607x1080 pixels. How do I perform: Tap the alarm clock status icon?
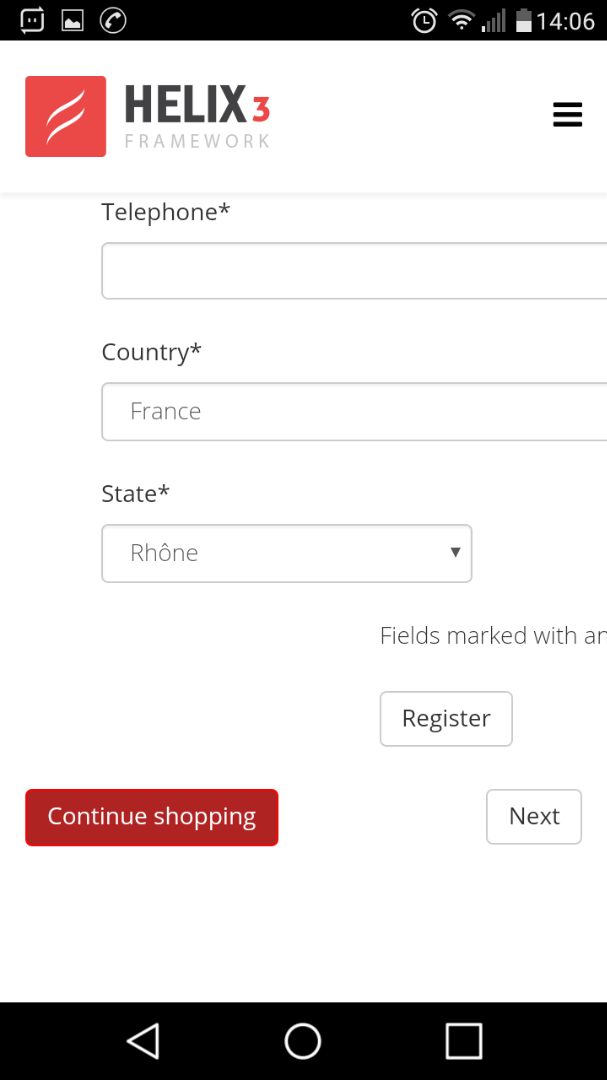tap(424, 20)
